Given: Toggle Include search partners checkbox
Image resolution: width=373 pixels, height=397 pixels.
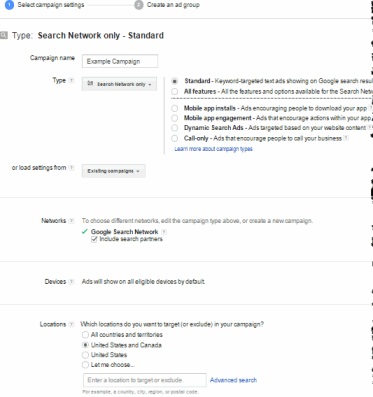Looking at the screenshot, I should [x=94, y=239].
